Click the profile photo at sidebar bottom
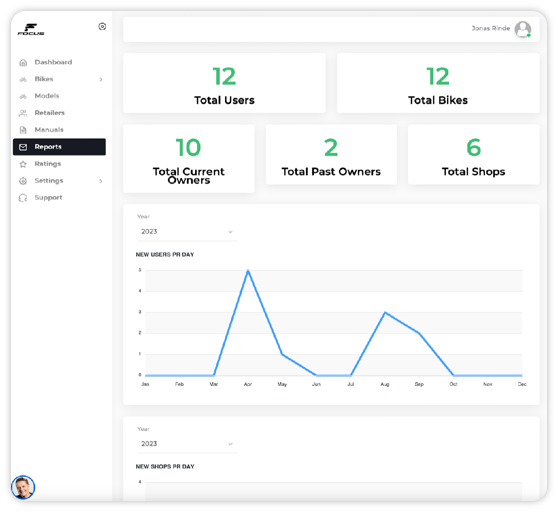Image resolution: width=558 pixels, height=512 pixels. 23,487
